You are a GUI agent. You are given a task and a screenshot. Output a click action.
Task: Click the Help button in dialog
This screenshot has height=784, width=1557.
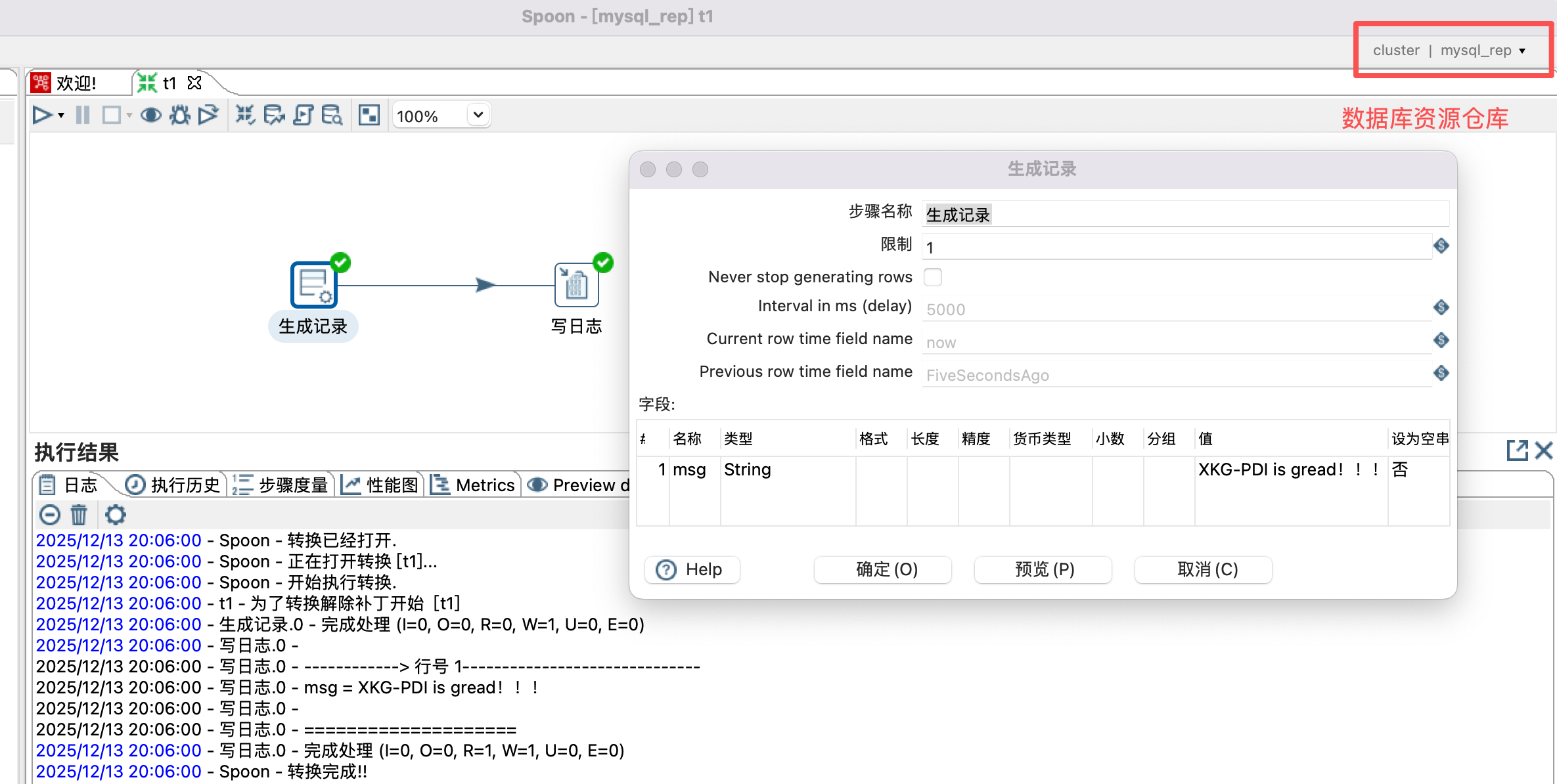pyautogui.click(x=692, y=569)
